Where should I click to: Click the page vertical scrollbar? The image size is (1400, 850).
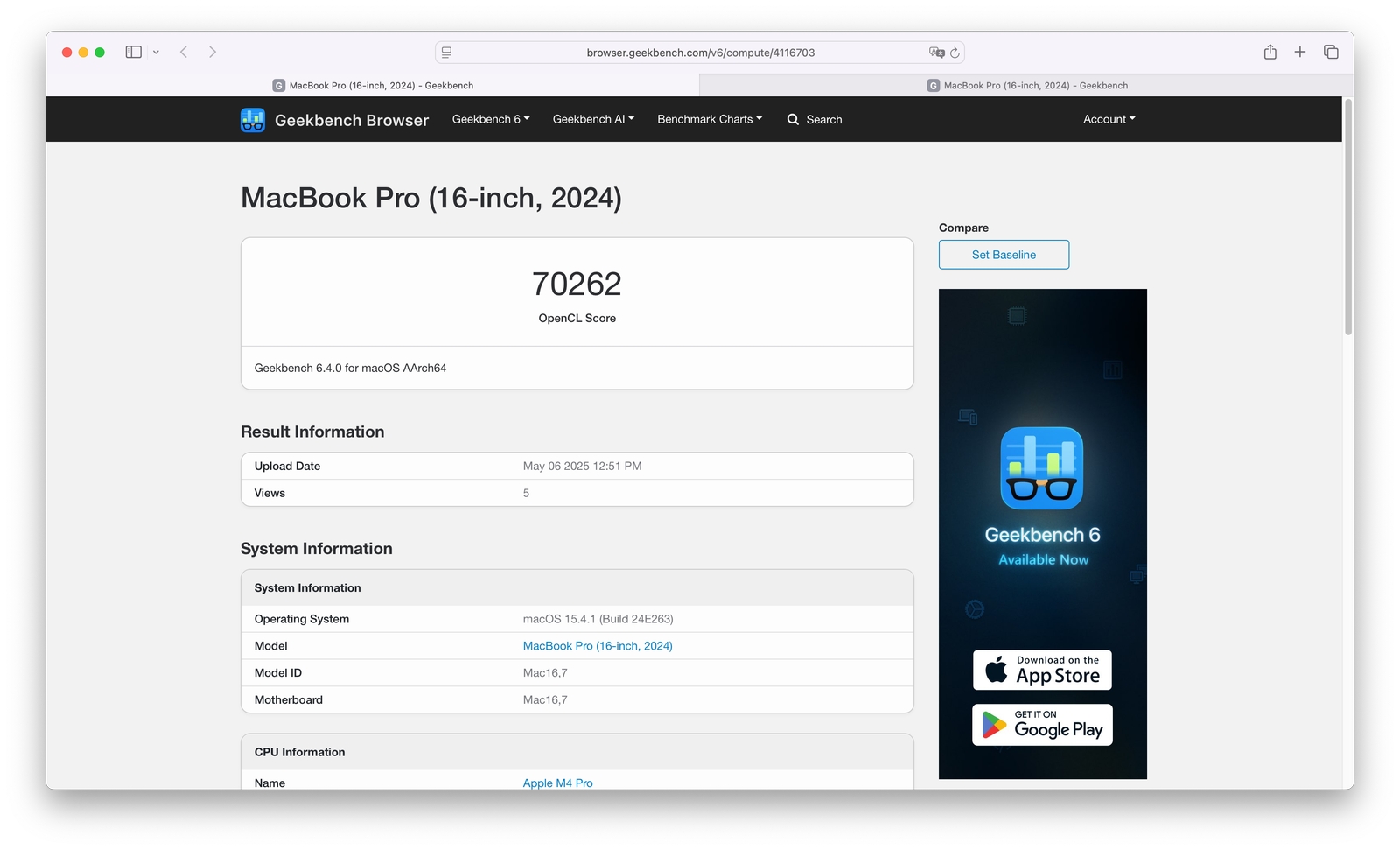click(x=1348, y=217)
